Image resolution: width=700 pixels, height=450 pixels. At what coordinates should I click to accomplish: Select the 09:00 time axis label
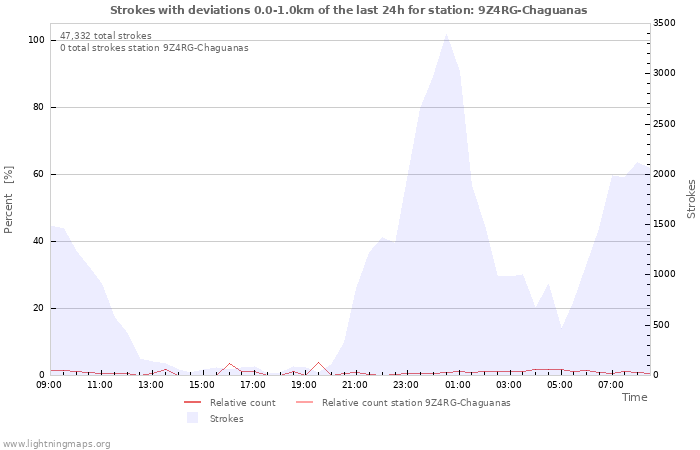click(49, 384)
